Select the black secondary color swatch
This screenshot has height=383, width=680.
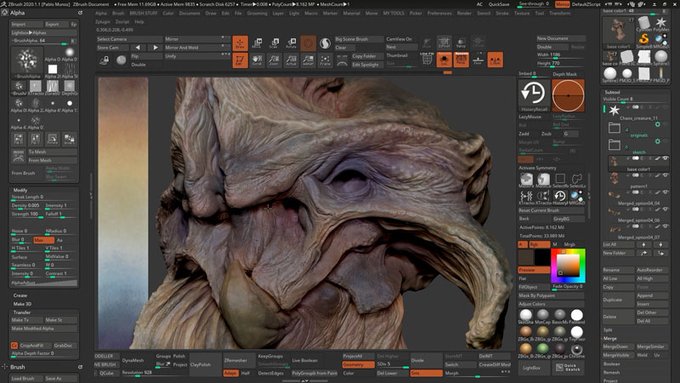[542, 258]
